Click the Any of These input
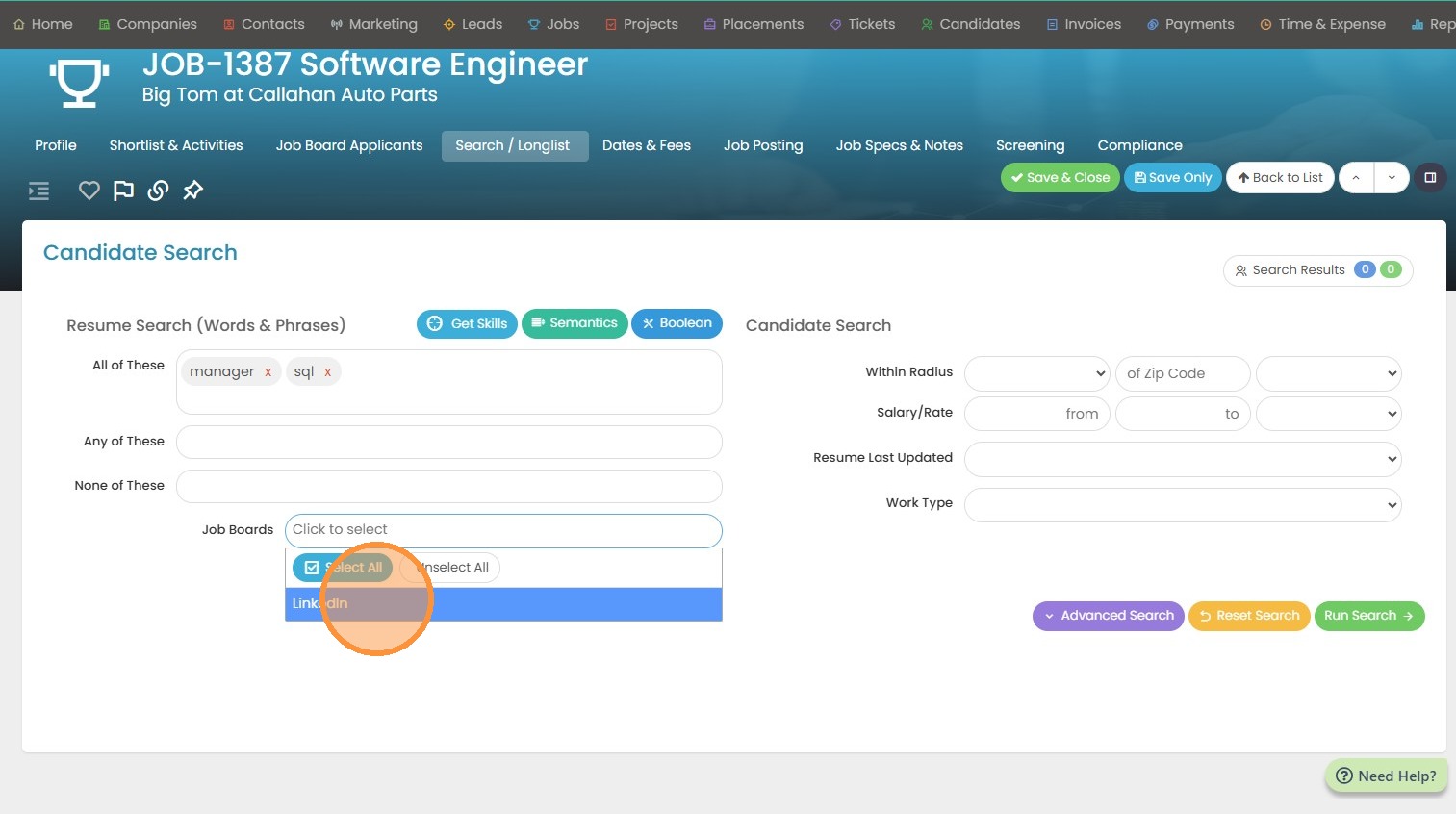The image size is (1456, 814). point(449,442)
